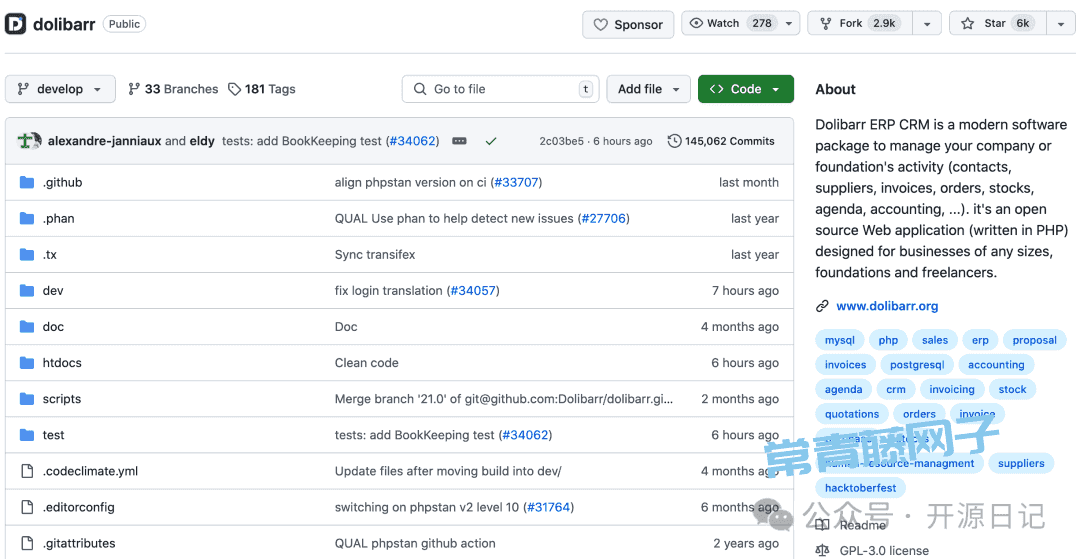This screenshot has width=1080, height=559.
Task: Expand commit message ellipsis button
Action: pos(459,141)
